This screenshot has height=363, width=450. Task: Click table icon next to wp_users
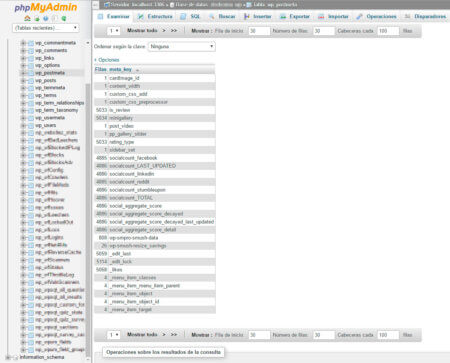click(x=31, y=126)
